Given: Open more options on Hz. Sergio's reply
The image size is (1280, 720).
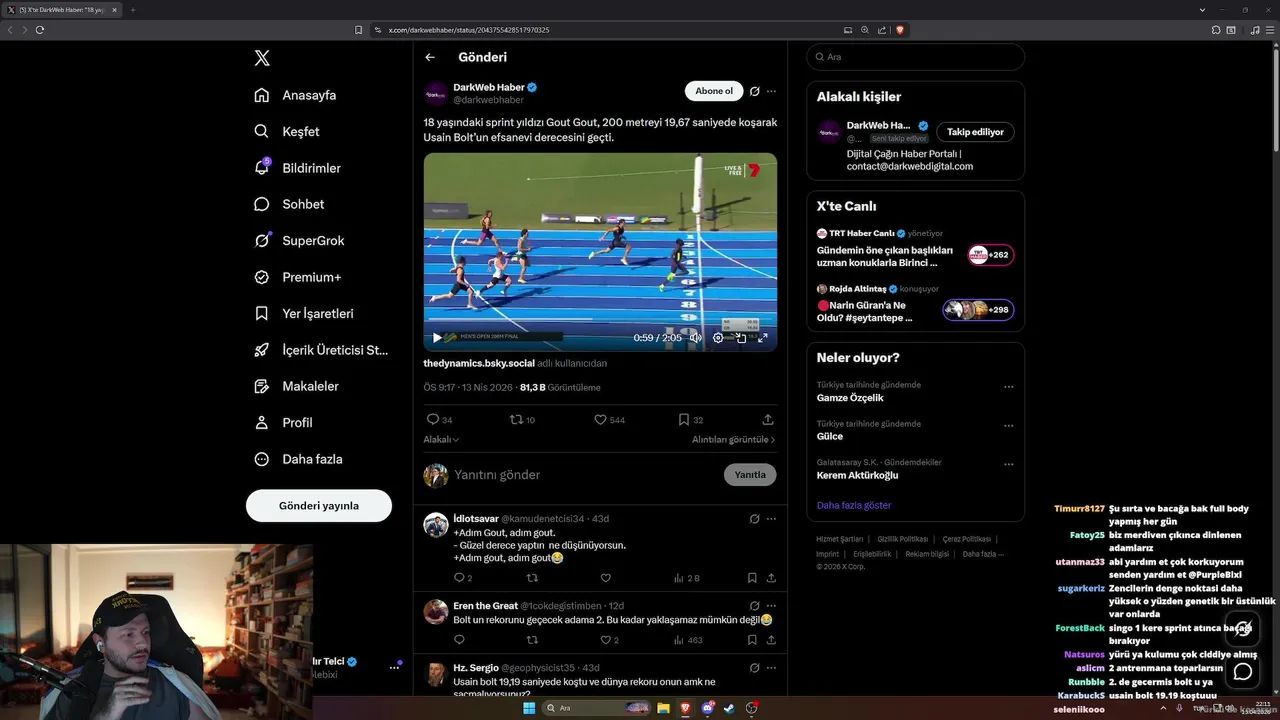Looking at the screenshot, I should pyautogui.click(x=771, y=668).
